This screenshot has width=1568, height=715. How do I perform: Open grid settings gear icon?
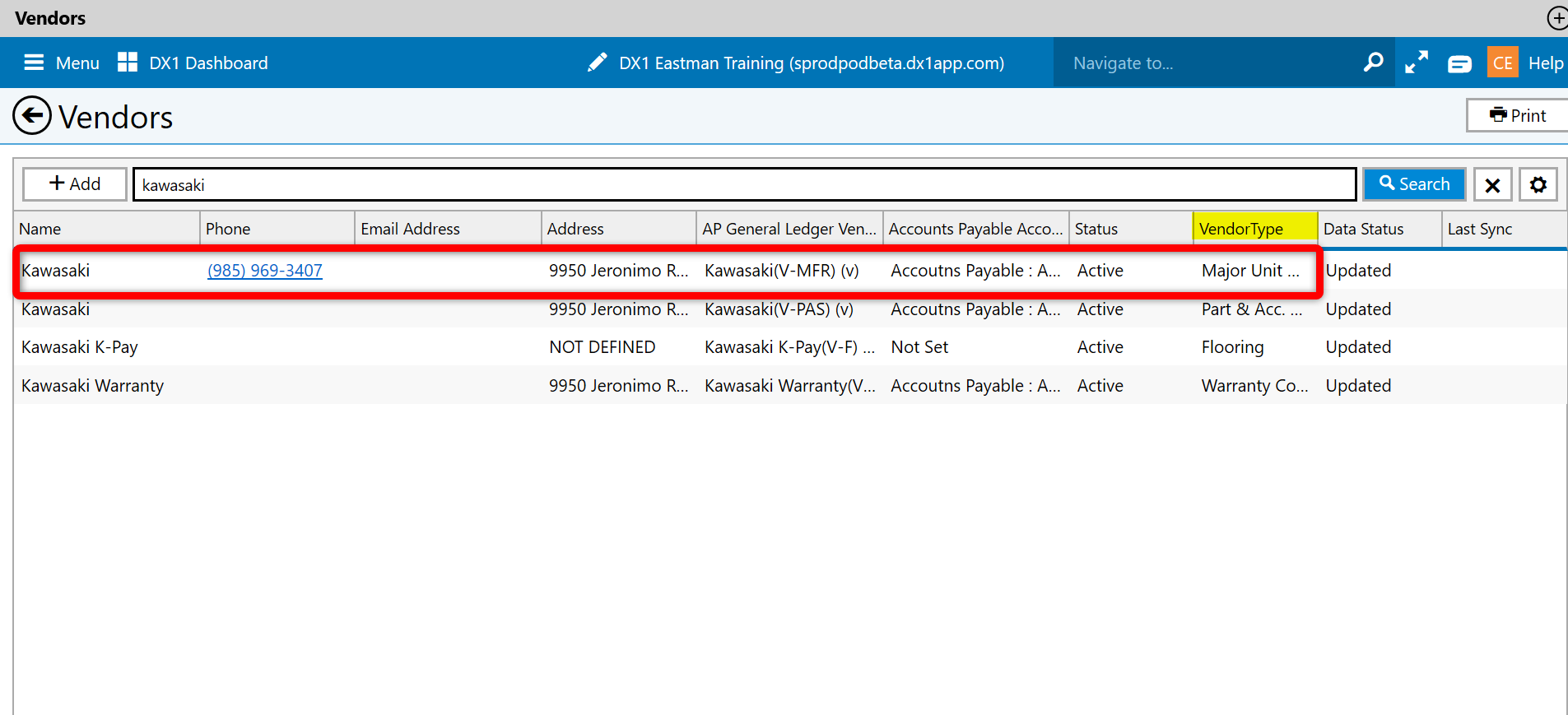tap(1538, 184)
